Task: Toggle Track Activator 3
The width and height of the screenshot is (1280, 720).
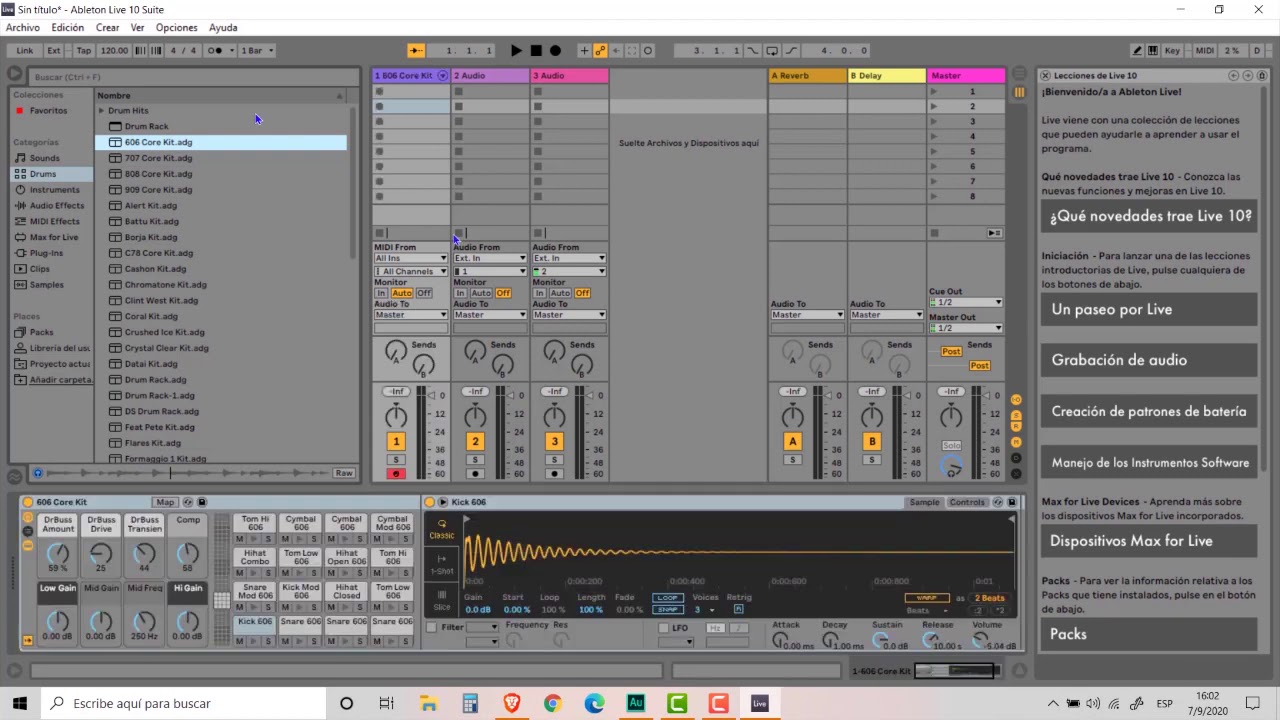Action: [554, 442]
